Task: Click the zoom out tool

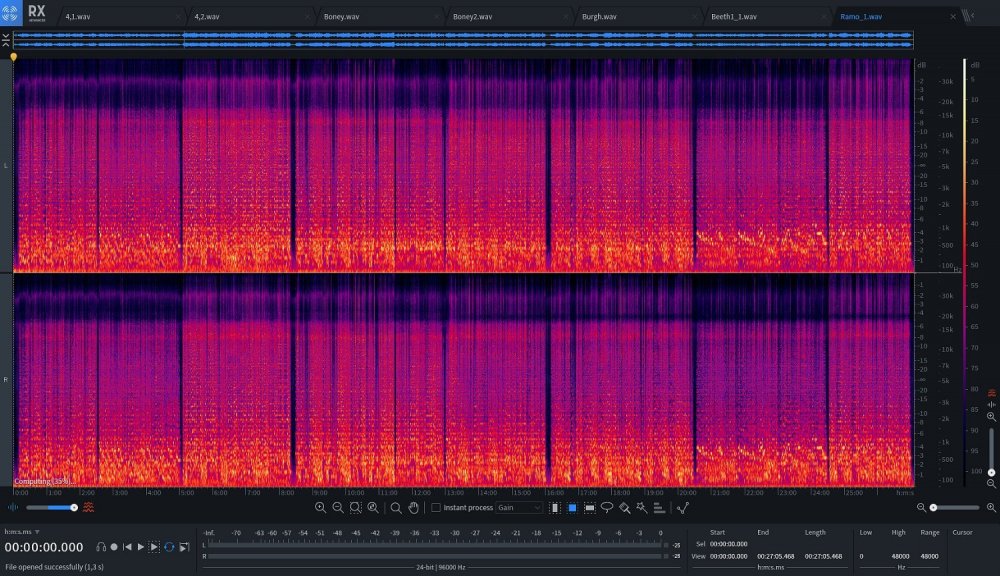Action: (x=337, y=508)
